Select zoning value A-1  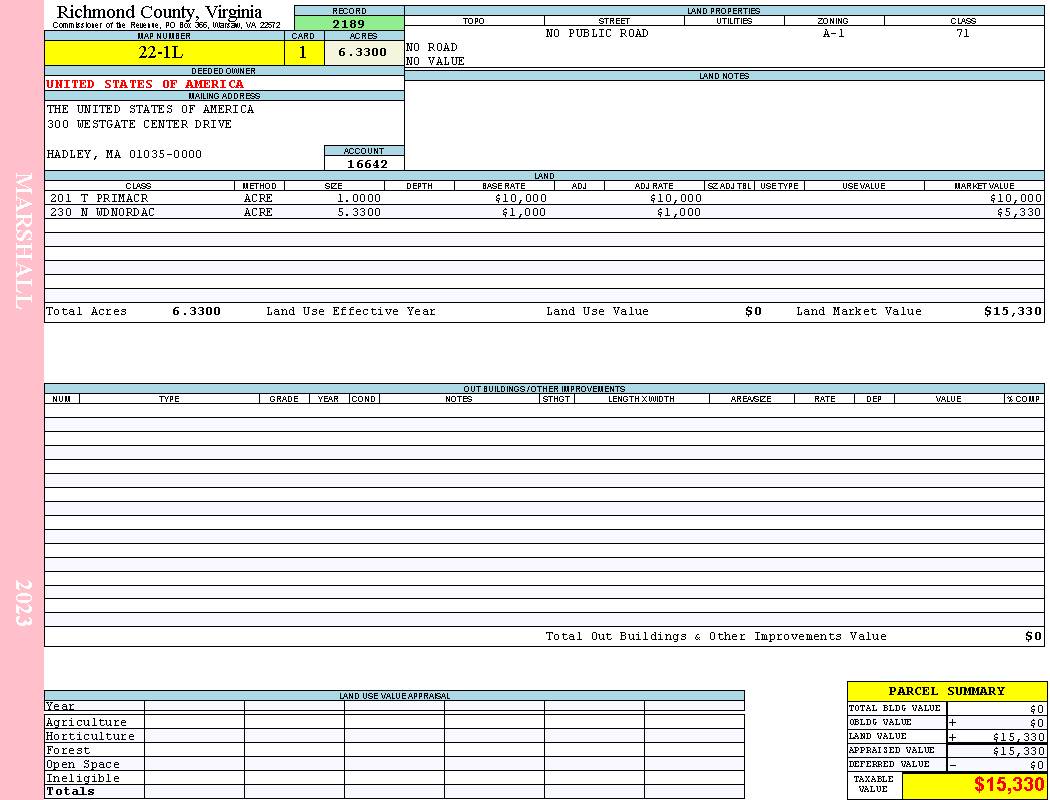834,33
